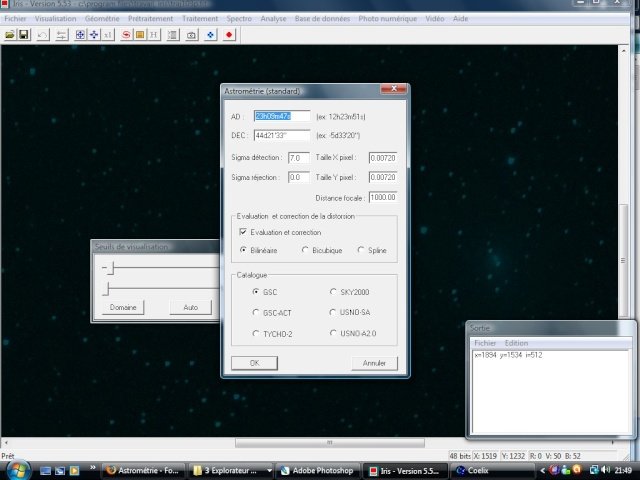Select the Bilinéaire distortion option
Viewport: 640px width, 480px height.
(x=243, y=250)
